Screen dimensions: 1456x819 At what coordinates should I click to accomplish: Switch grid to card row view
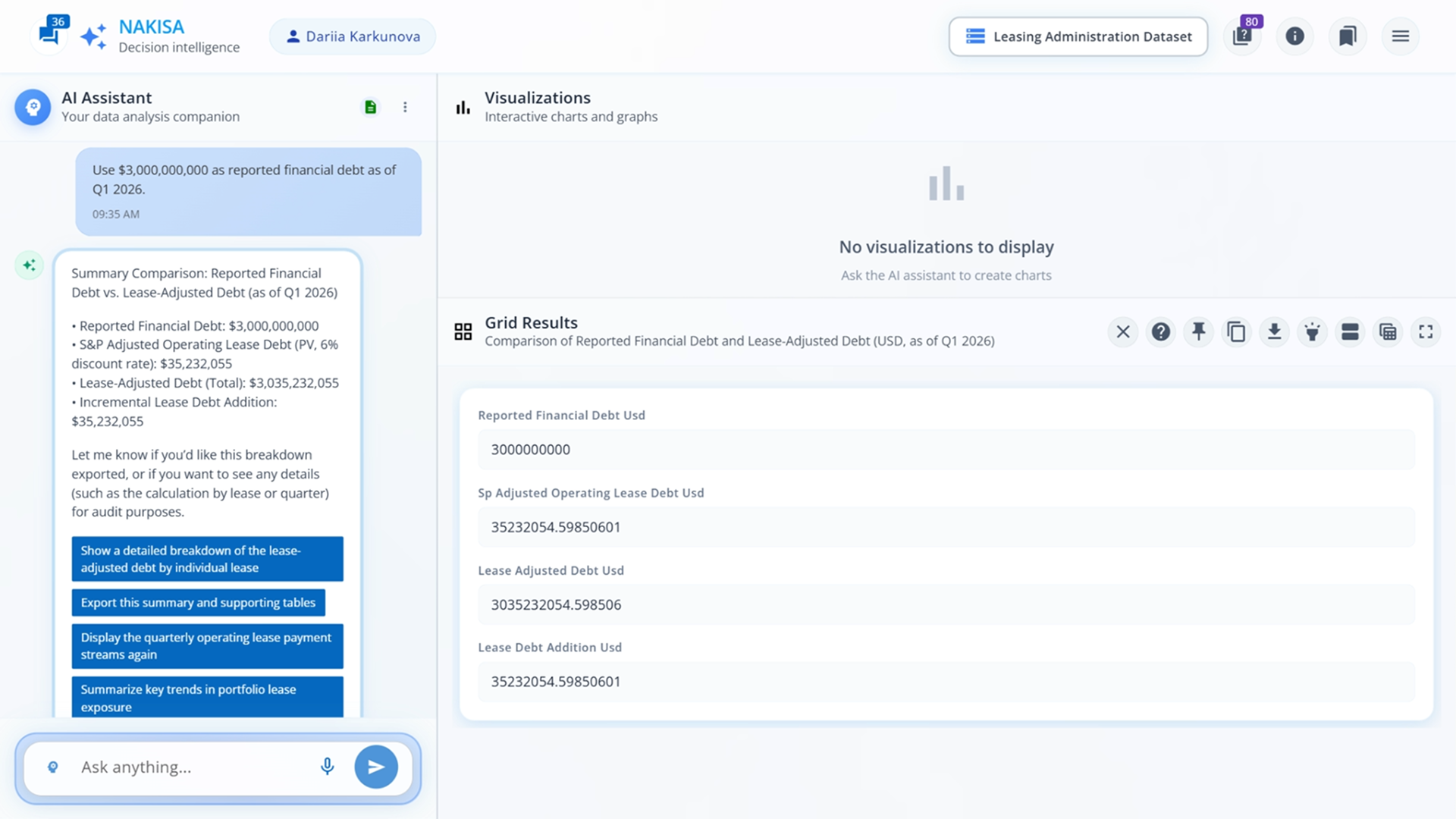coord(1350,331)
